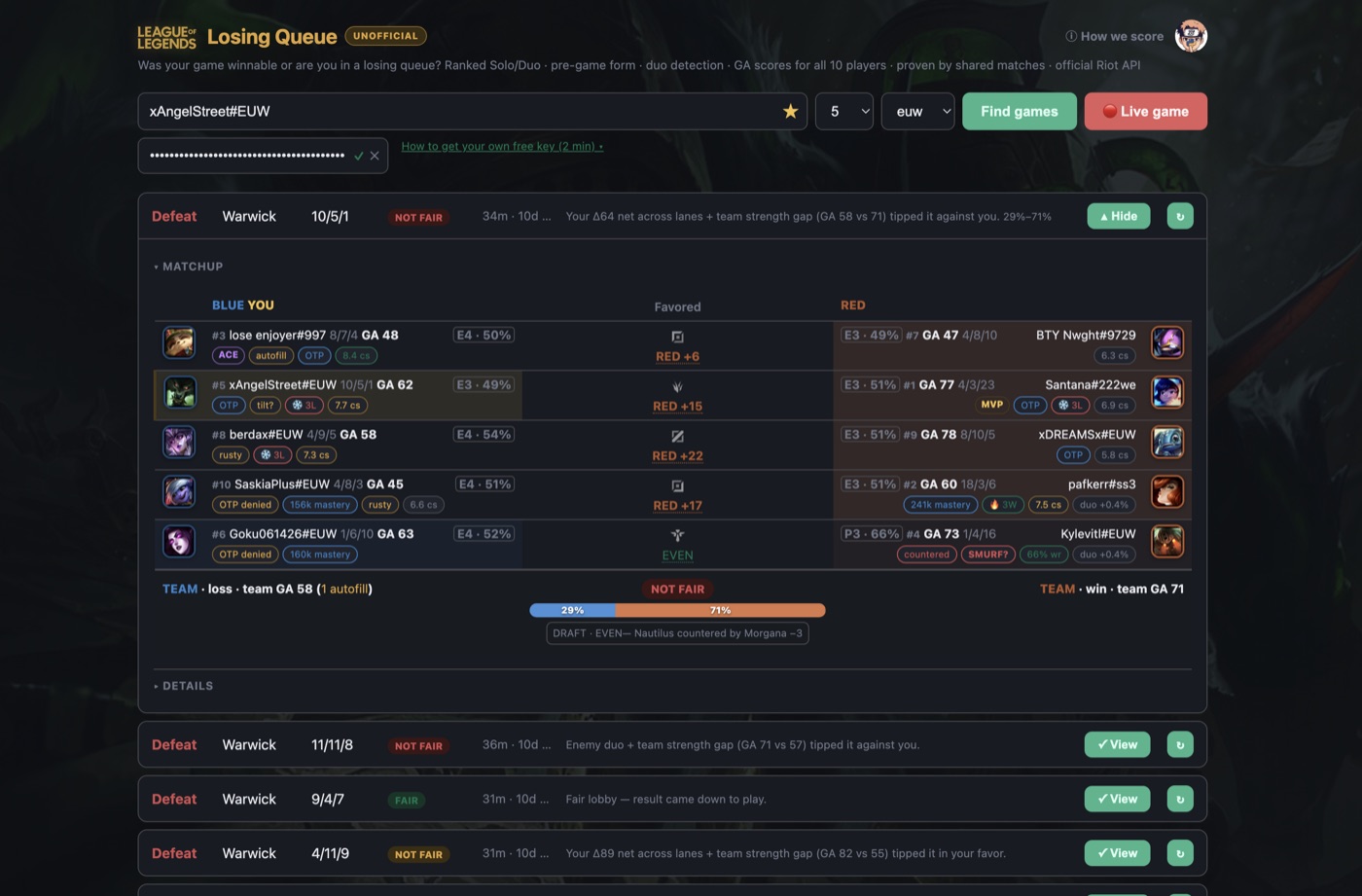The height and width of the screenshot is (896, 1362).
Task: Click the masked API key field
Action: [263, 156]
